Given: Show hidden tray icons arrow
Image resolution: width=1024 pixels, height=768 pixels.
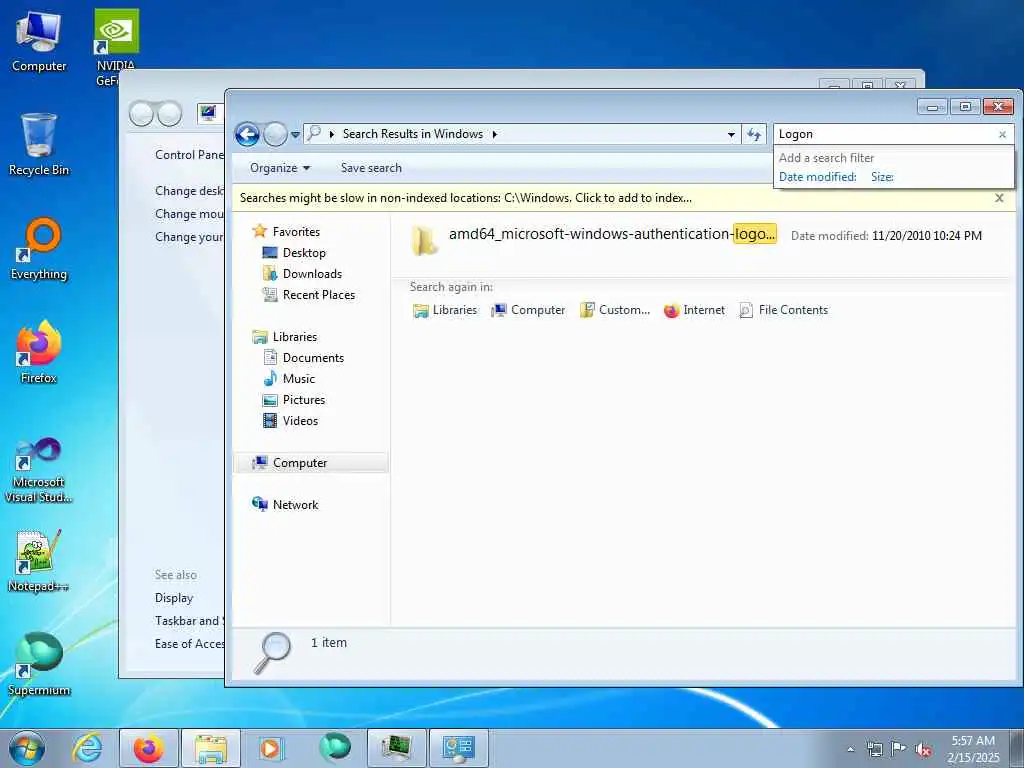Looking at the screenshot, I should point(850,749).
